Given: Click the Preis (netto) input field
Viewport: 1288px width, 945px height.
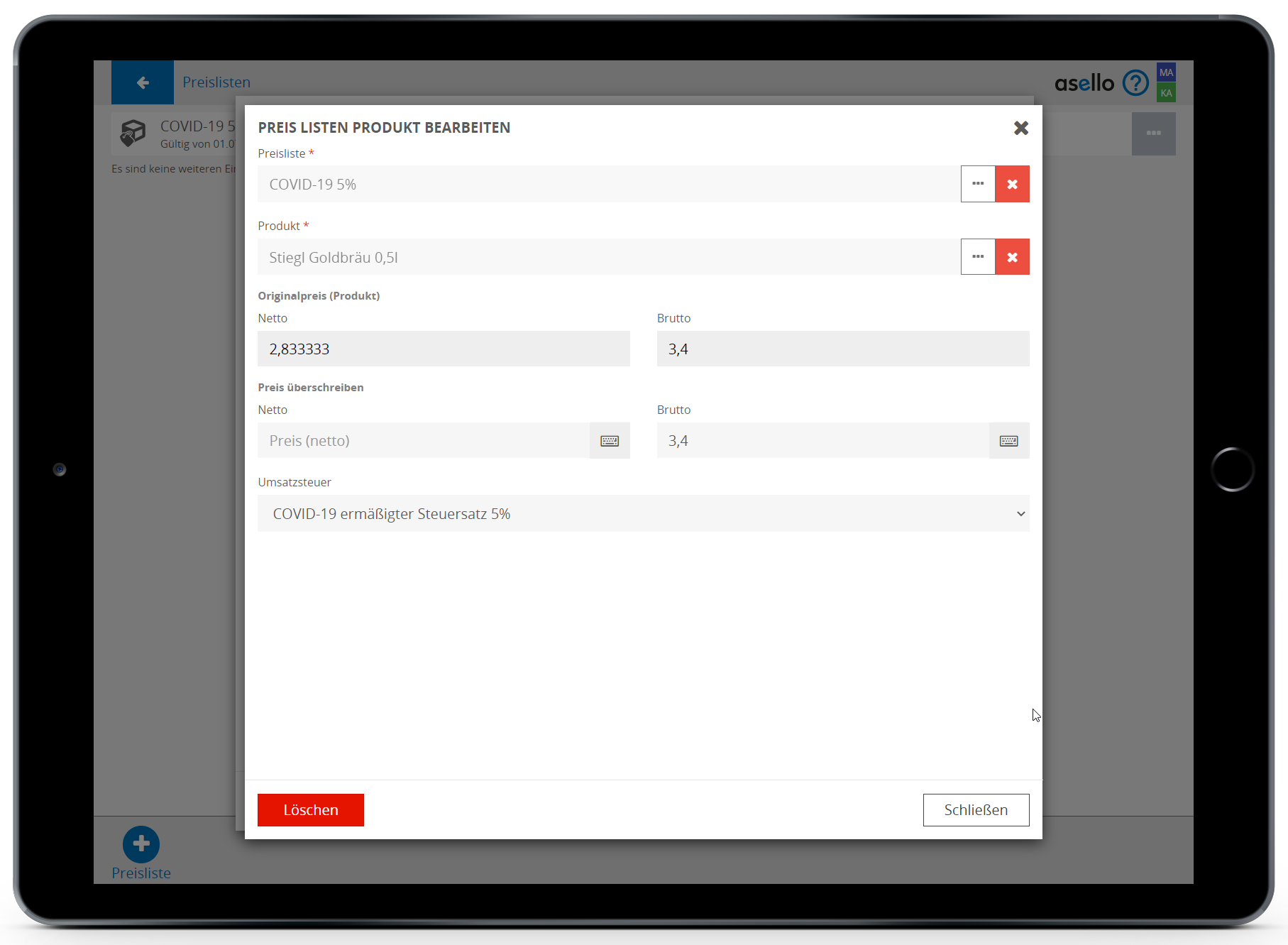Looking at the screenshot, I should (x=424, y=441).
